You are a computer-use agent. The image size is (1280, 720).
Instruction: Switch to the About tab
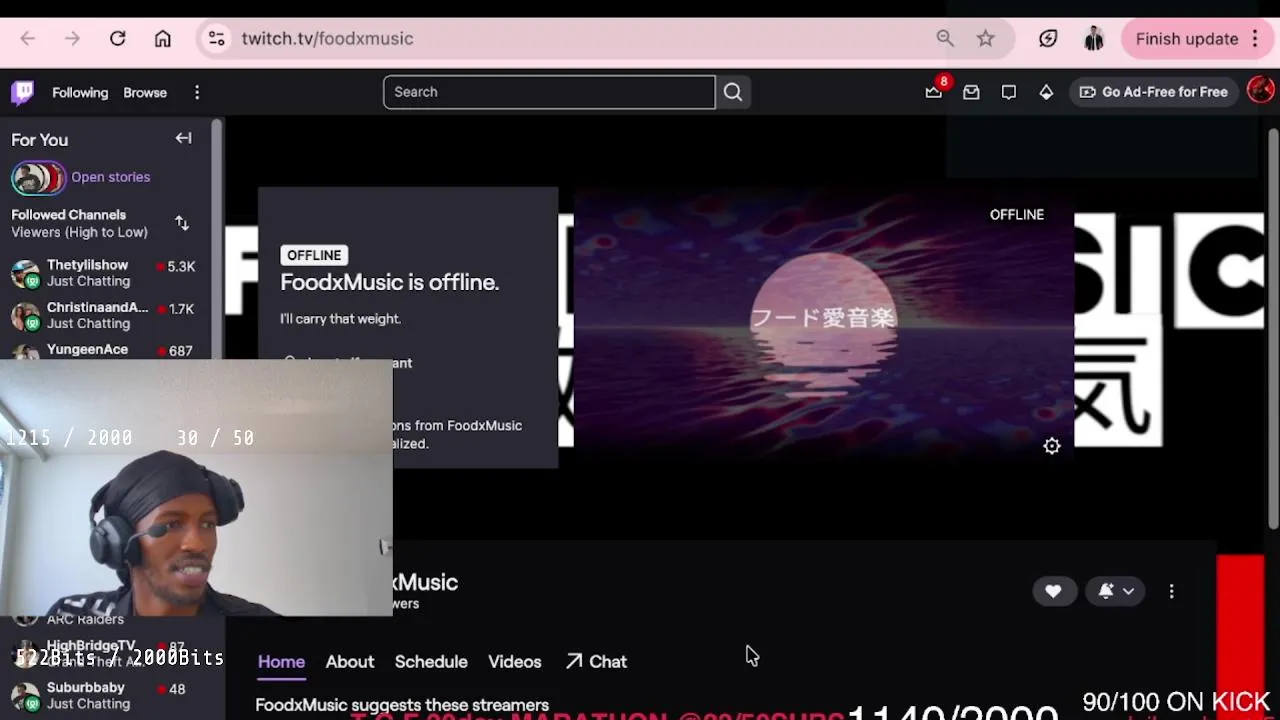[350, 662]
